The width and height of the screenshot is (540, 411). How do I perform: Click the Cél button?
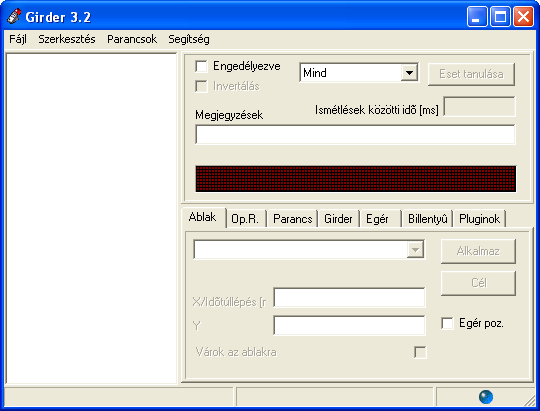tap(478, 283)
